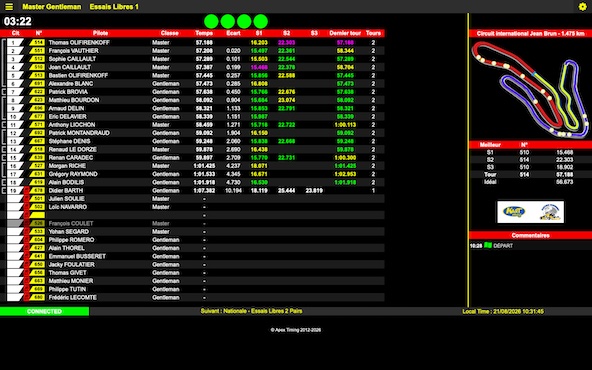Screen dimensions: 592x370
Task: Sort by the Pilote column header
Action: pos(100,33)
